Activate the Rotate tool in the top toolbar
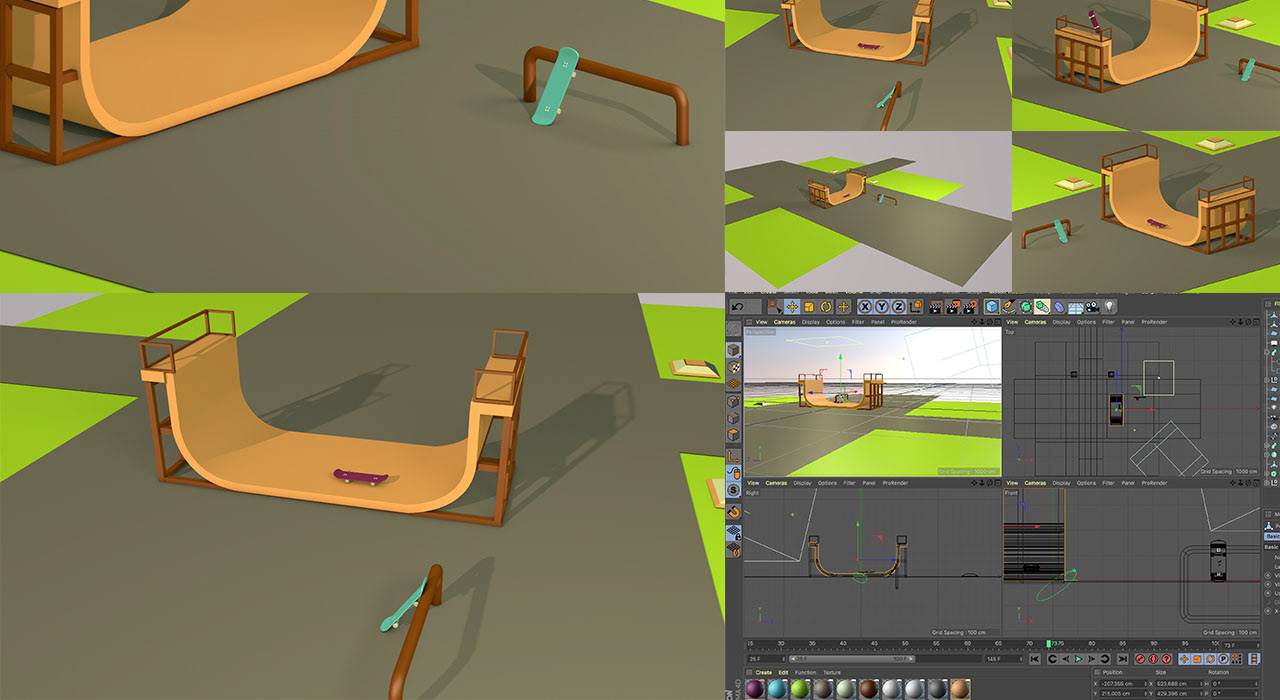The height and width of the screenshot is (700, 1280). pyautogui.click(x=826, y=307)
